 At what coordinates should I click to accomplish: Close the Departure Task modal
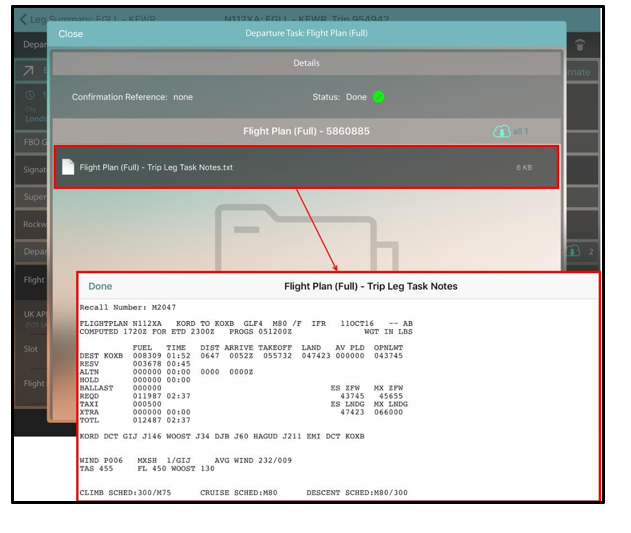(x=71, y=34)
